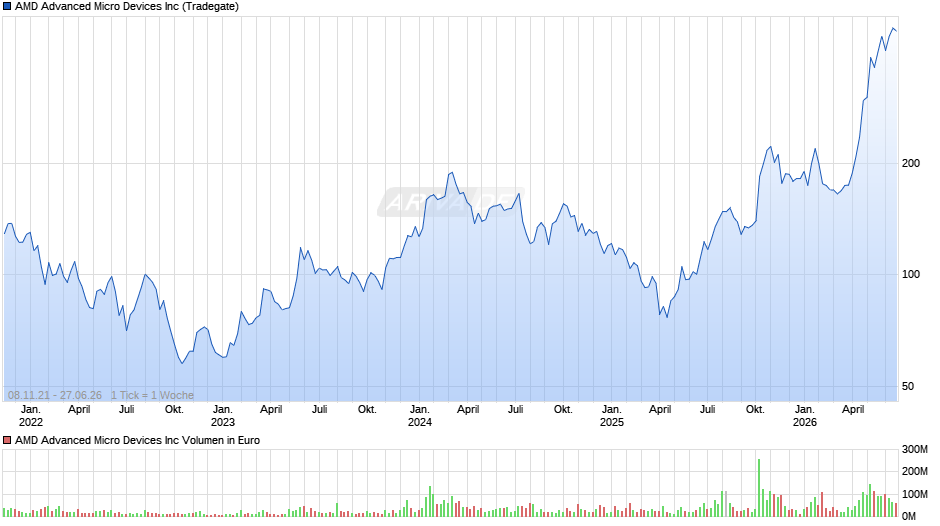Viewport: 940px width, 526px height.
Task: Click the 'Jan. 2023' time axis label
Action: [222, 416]
